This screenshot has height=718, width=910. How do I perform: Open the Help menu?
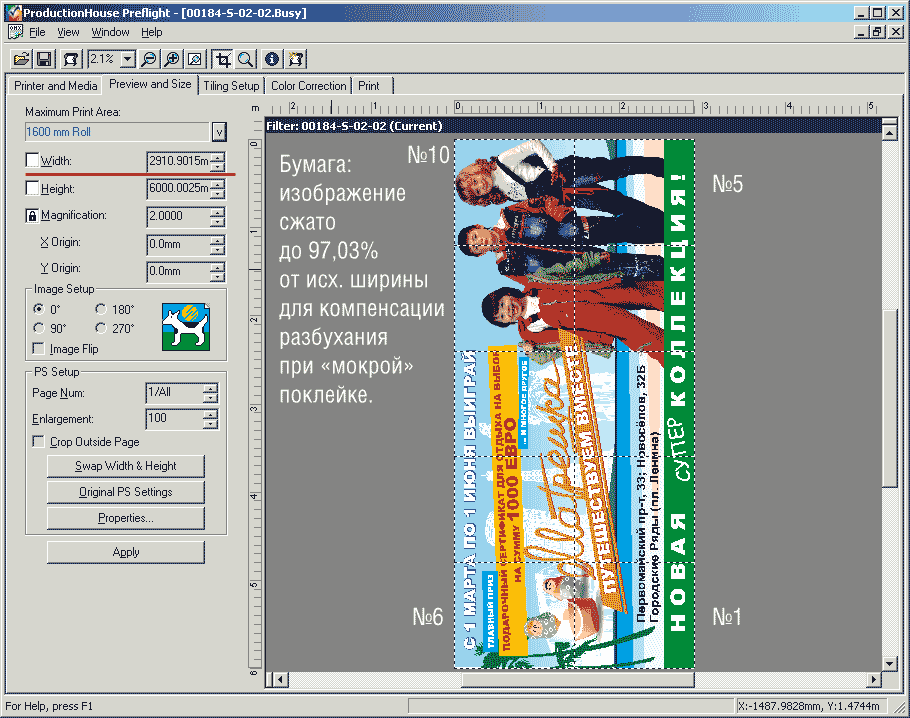(x=151, y=32)
